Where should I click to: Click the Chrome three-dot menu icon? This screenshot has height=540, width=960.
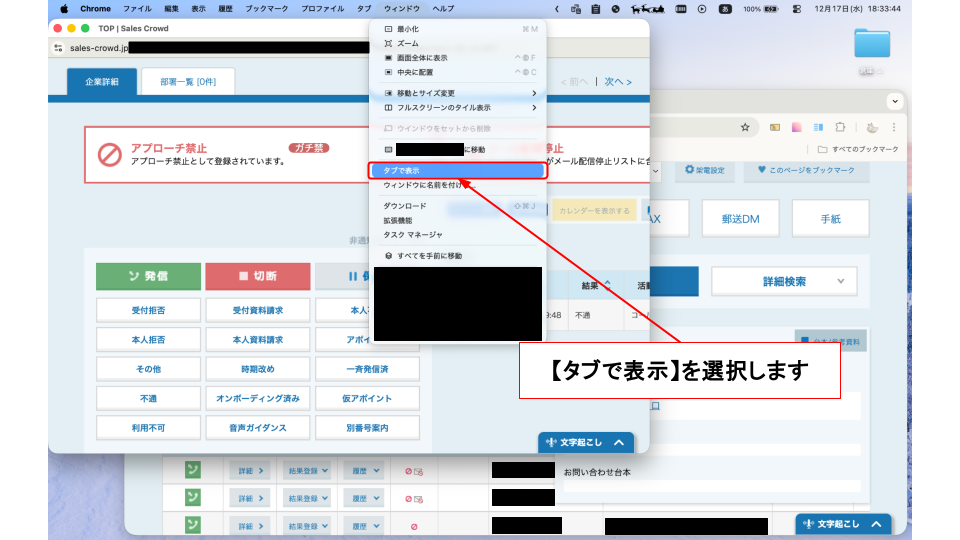(x=895, y=127)
